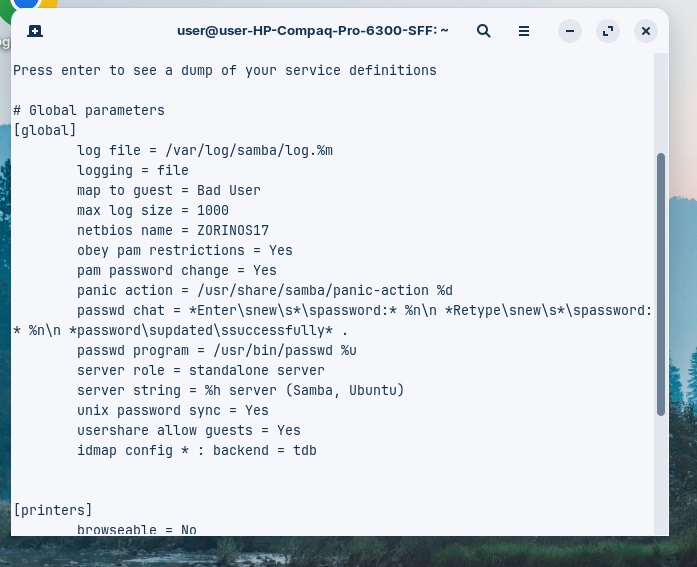Image resolution: width=697 pixels, height=567 pixels.
Task: Click the "Press enter to see a dump" line
Action: pyautogui.click(x=224, y=70)
